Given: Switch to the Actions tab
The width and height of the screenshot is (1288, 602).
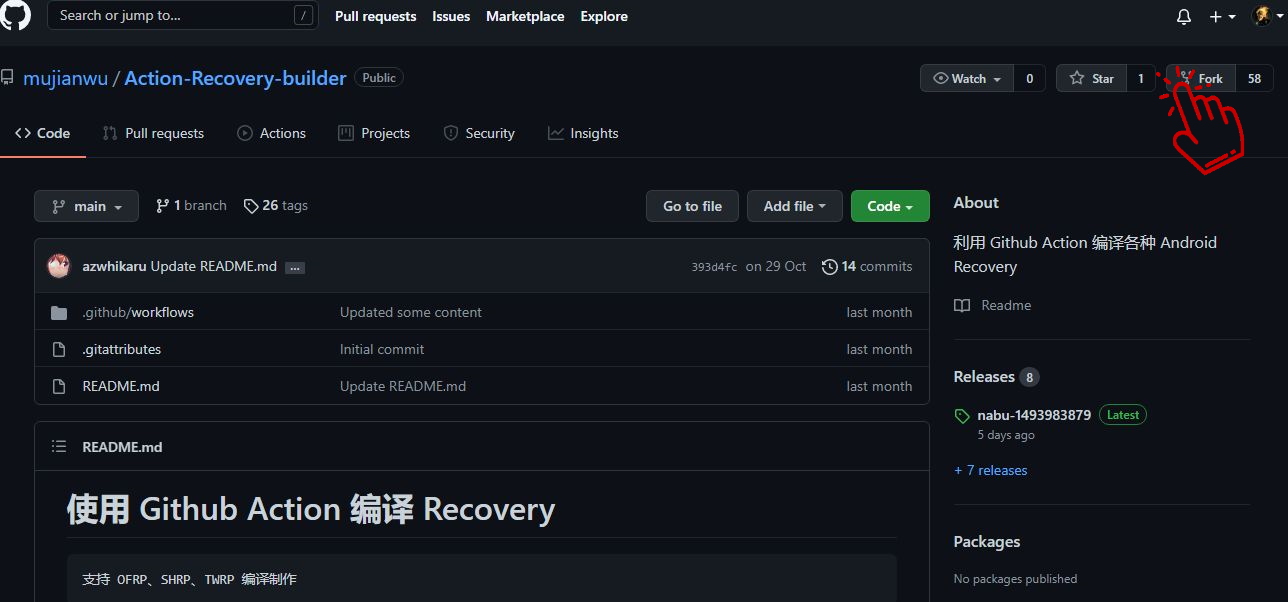Looking at the screenshot, I should [271, 133].
